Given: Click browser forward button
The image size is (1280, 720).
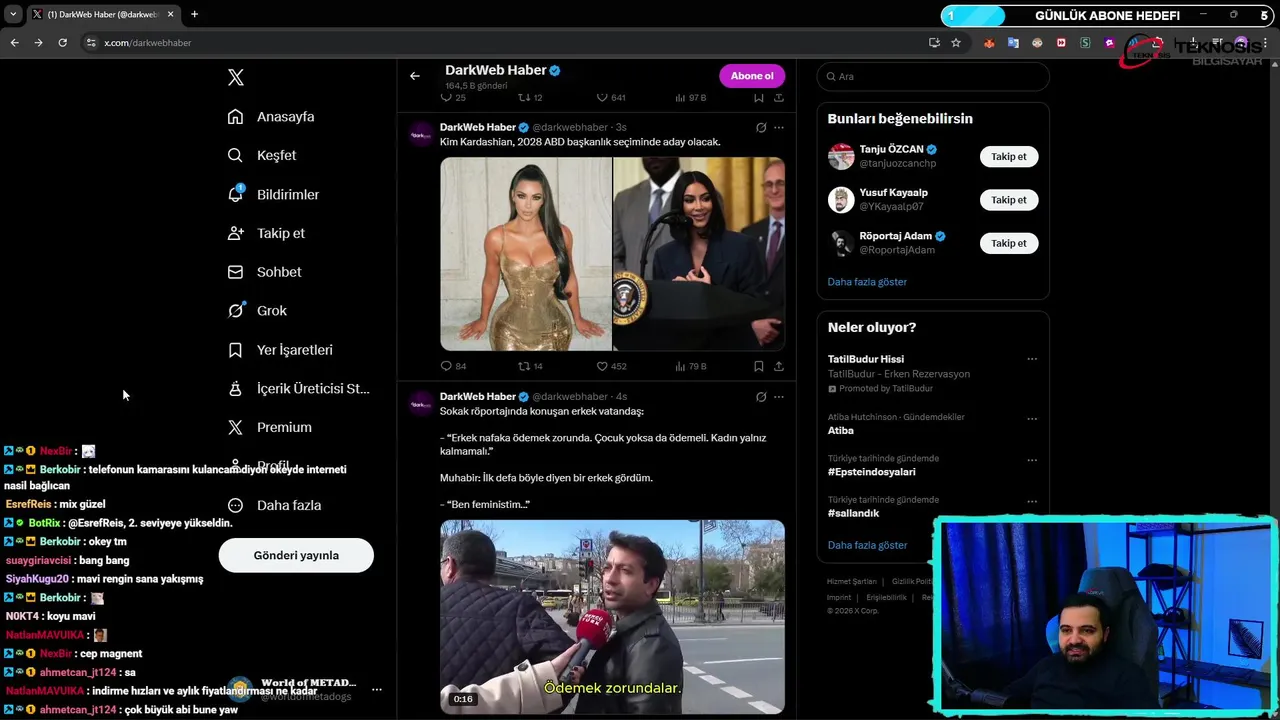Looking at the screenshot, I should 38,43.
